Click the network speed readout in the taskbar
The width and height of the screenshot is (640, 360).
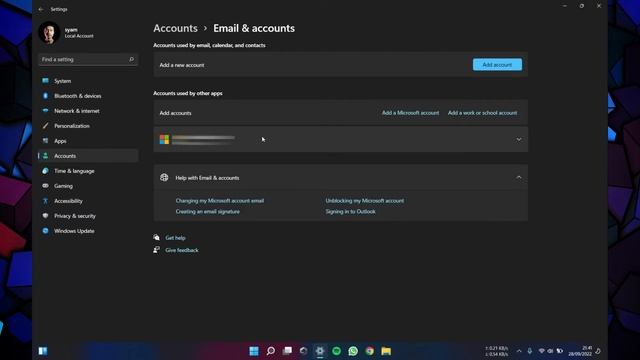point(496,351)
